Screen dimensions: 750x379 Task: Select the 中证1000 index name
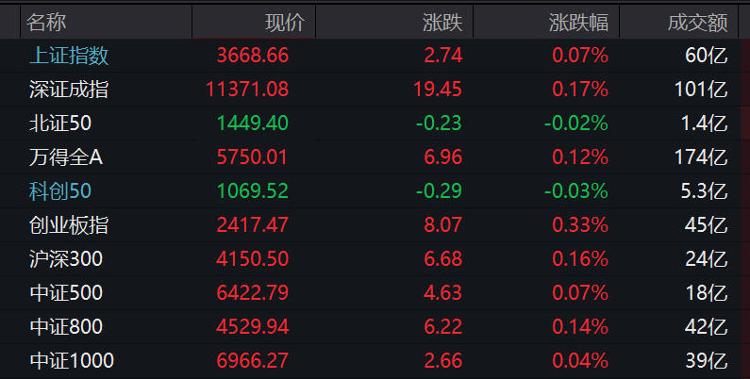coord(72,361)
